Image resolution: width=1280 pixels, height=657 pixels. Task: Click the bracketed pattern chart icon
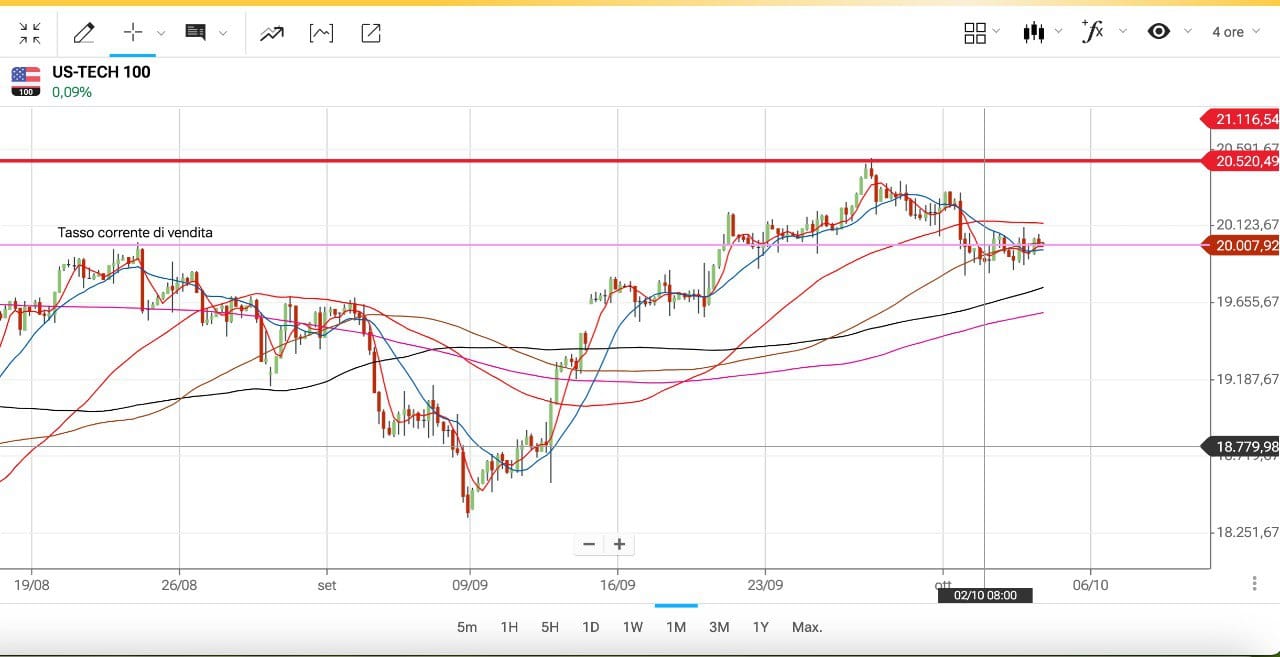[321, 33]
